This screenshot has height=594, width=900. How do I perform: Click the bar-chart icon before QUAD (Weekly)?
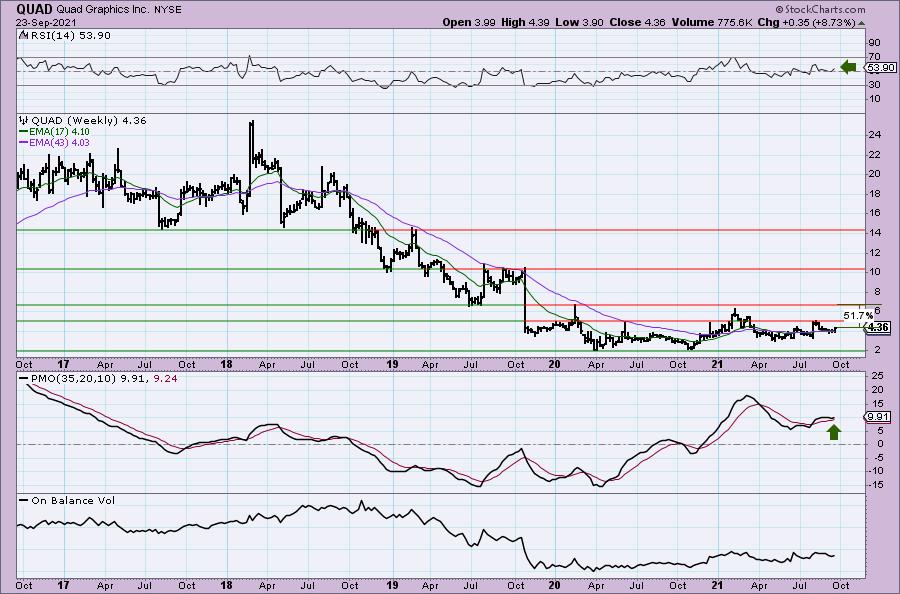(24, 121)
